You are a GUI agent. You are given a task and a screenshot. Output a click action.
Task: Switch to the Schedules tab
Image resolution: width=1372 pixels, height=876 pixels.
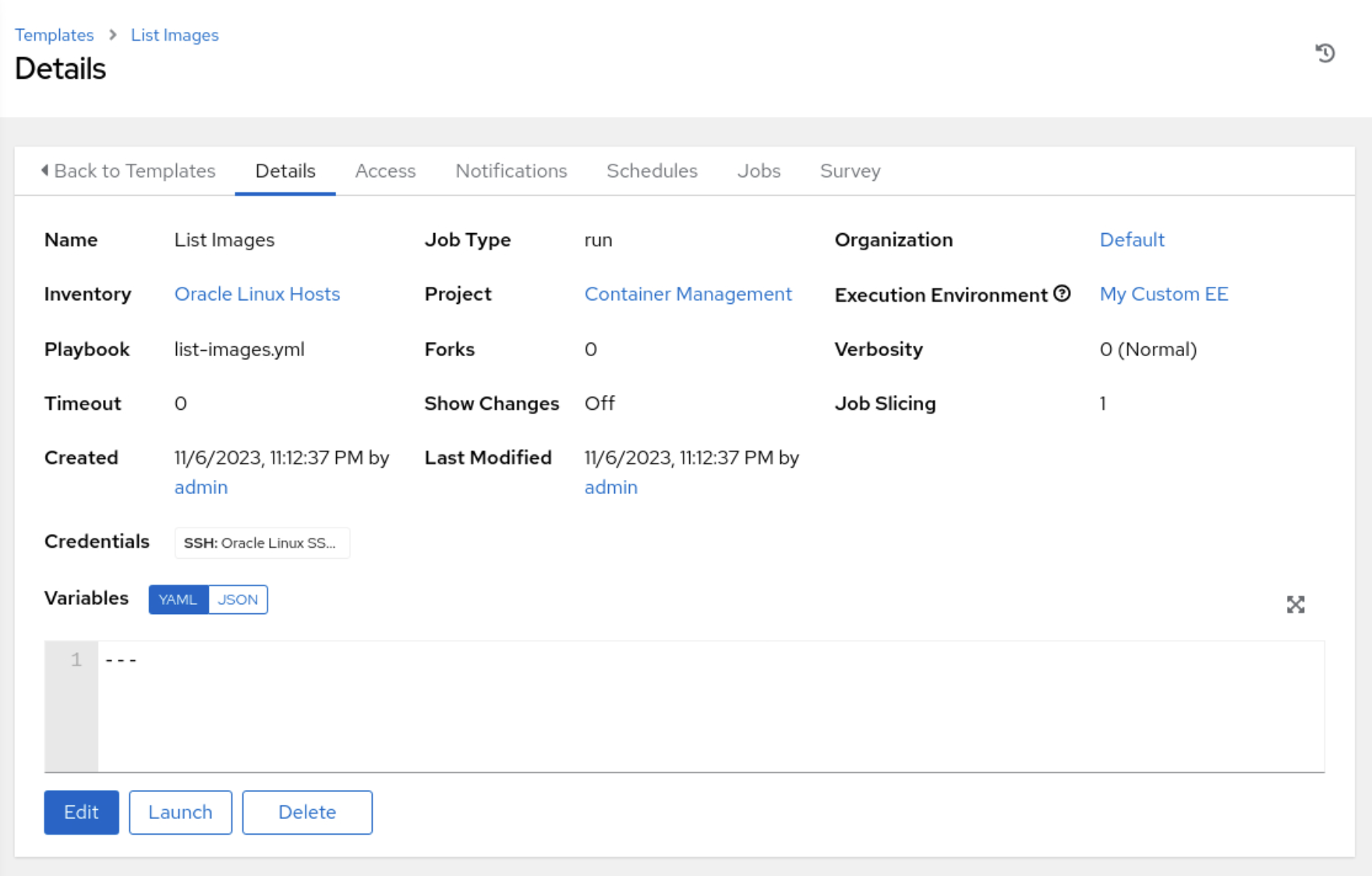[x=652, y=171]
